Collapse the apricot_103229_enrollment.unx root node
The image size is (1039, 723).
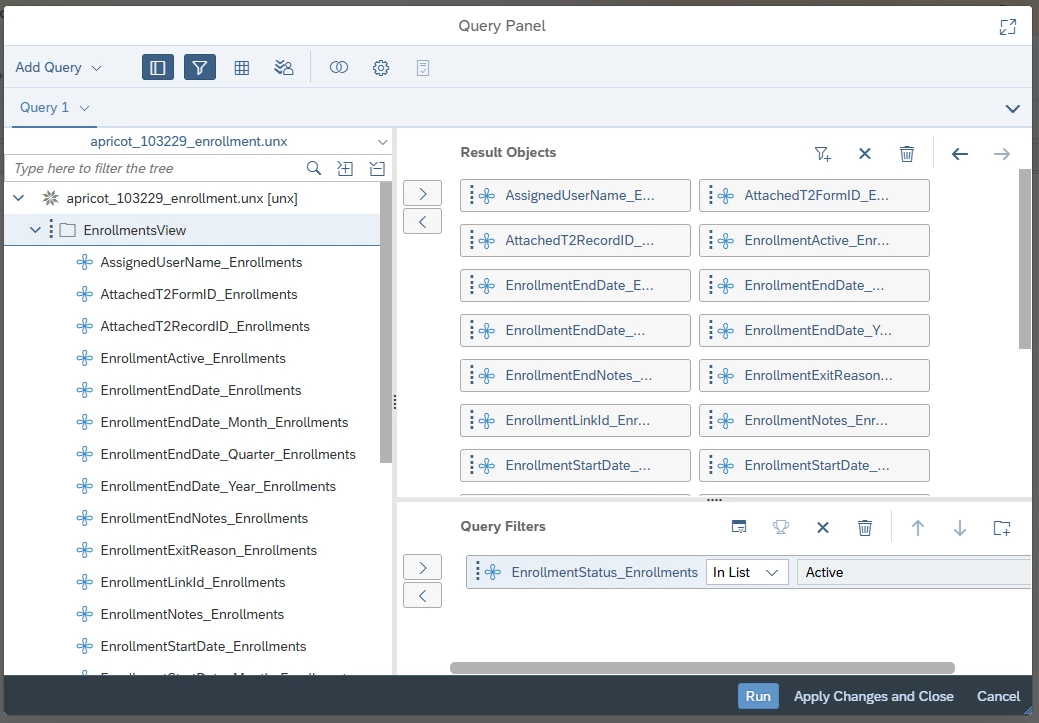[19, 198]
